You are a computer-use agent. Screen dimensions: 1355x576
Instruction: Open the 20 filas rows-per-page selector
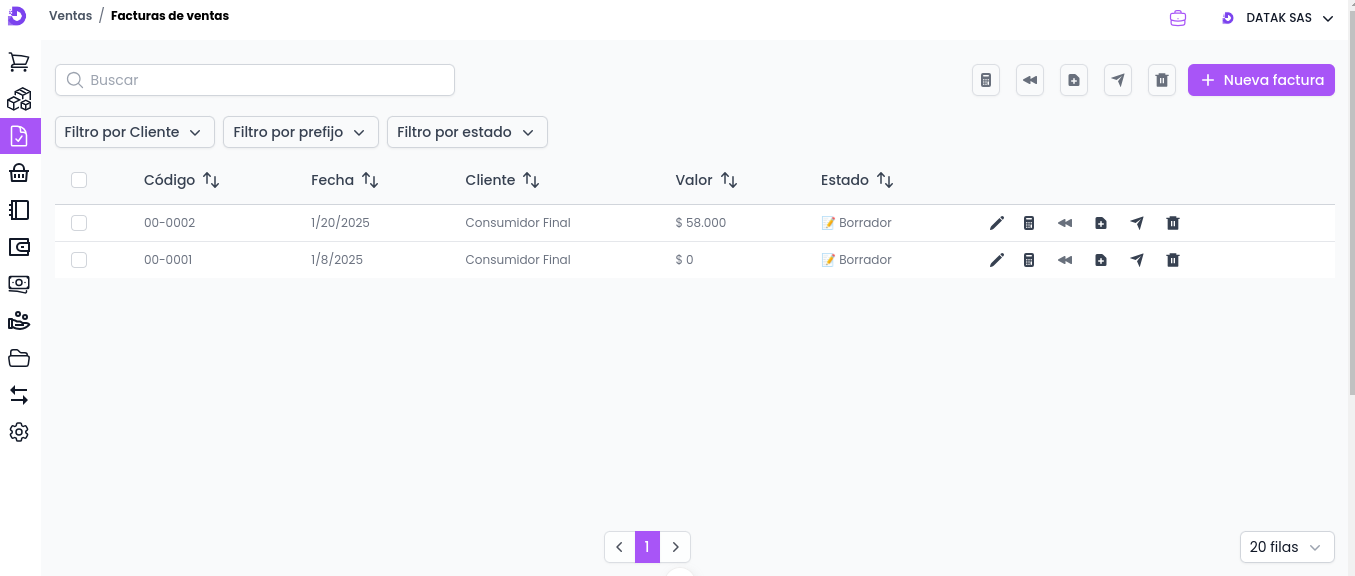tap(1286, 547)
